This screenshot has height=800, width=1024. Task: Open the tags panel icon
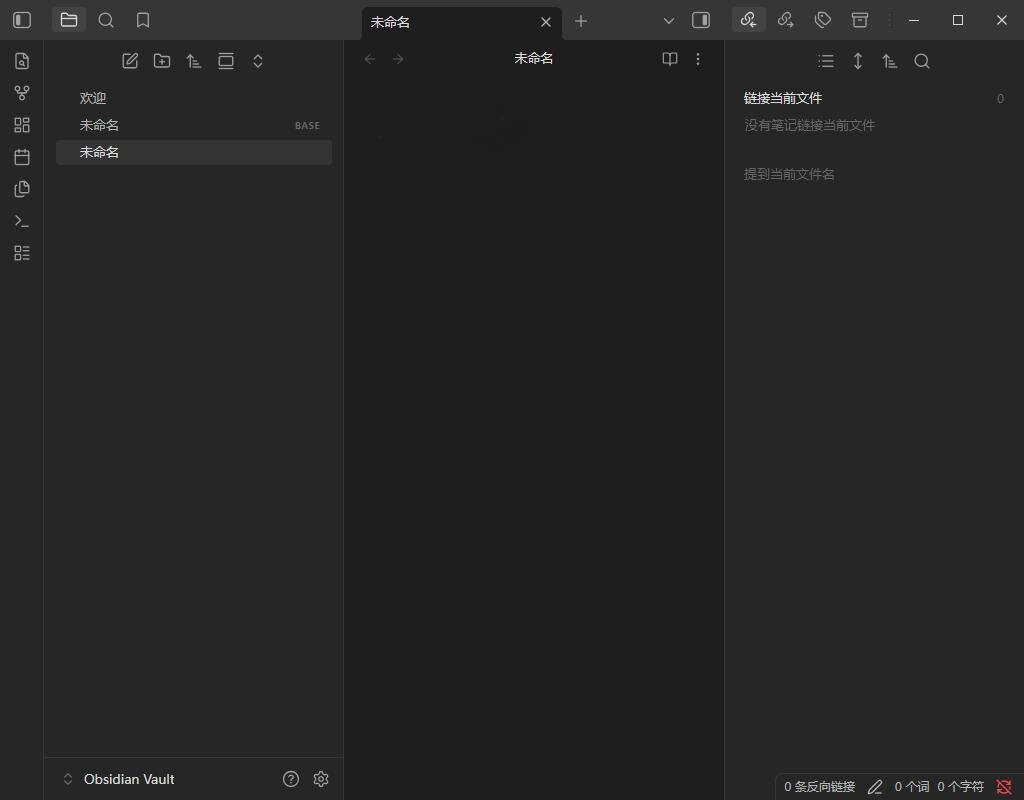(x=822, y=20)
